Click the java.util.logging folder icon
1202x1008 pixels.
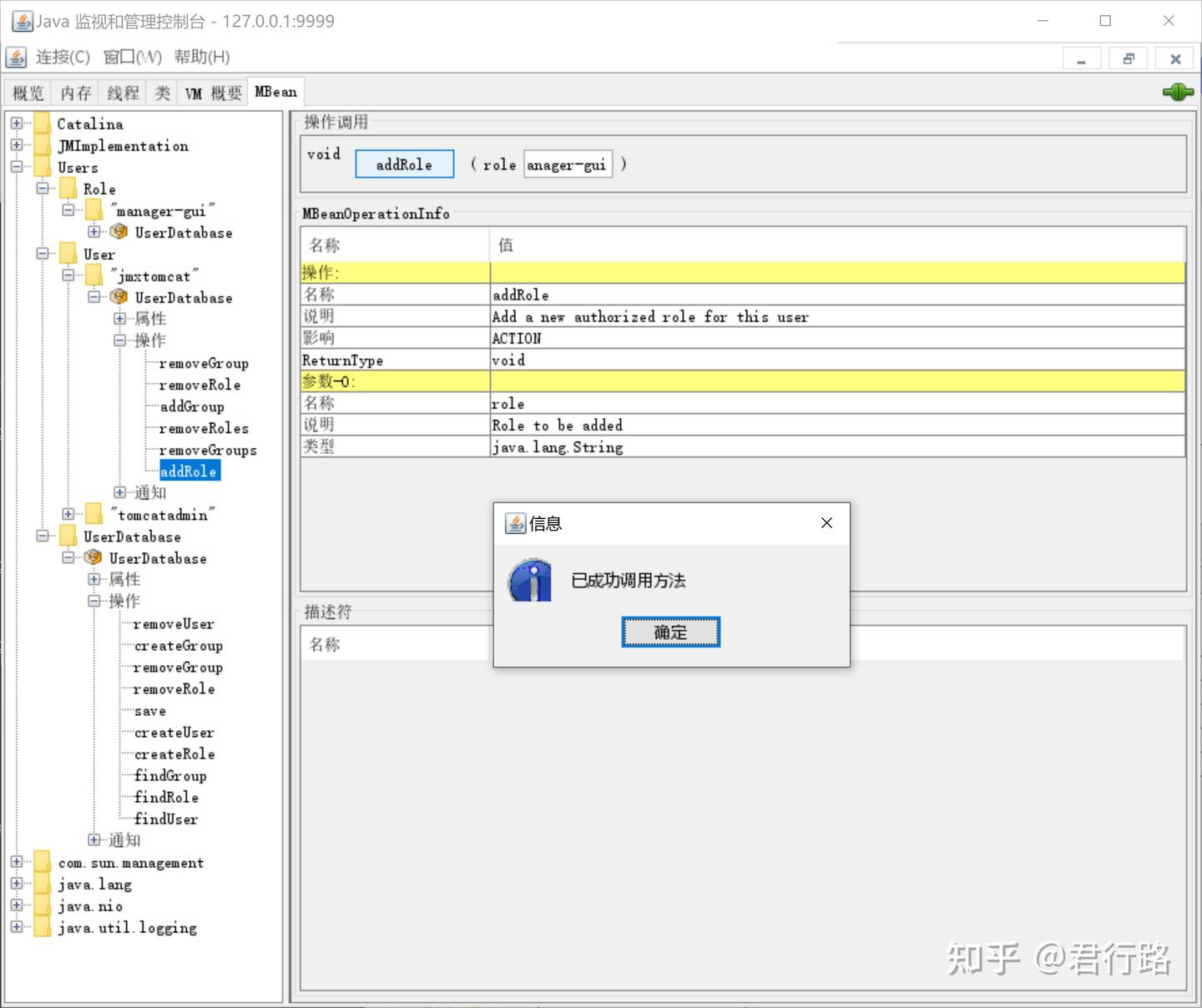point(40,927)
